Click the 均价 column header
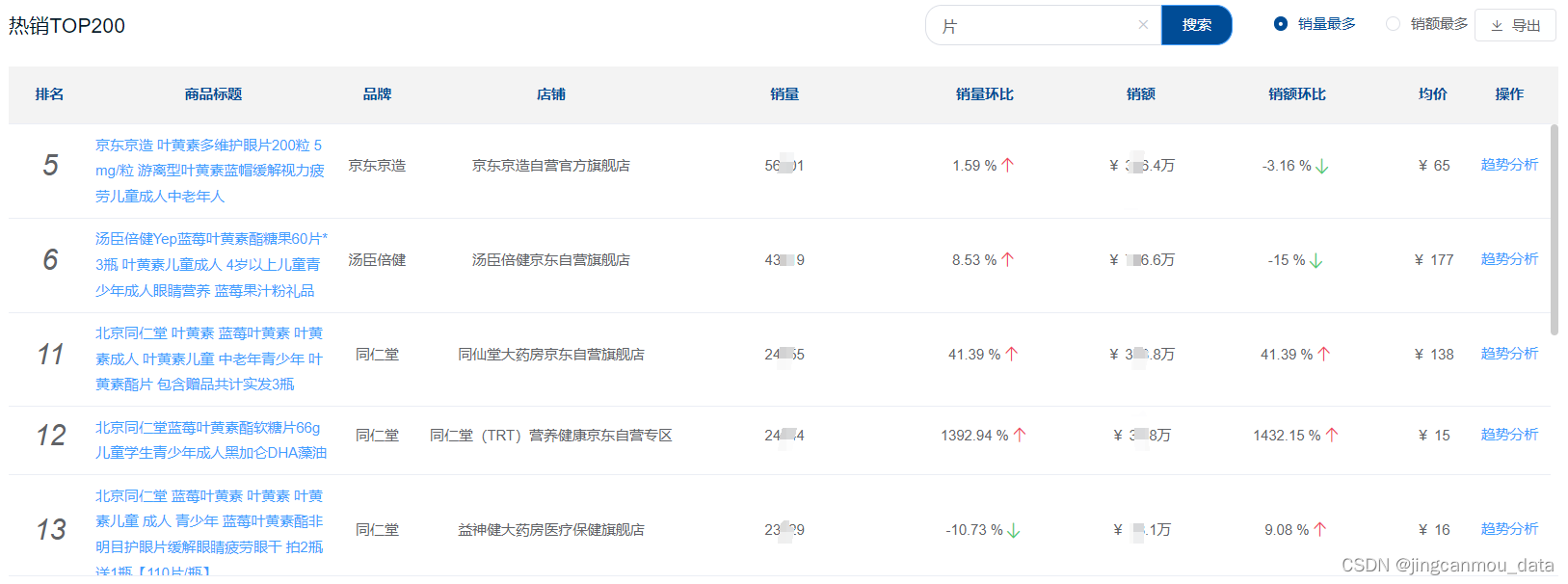Screen dimensions: 1568x584 click(x=1433, y=94)
